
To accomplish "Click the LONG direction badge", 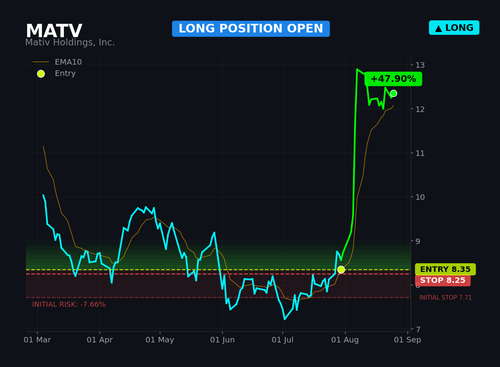I will click(x=454, y=28).
